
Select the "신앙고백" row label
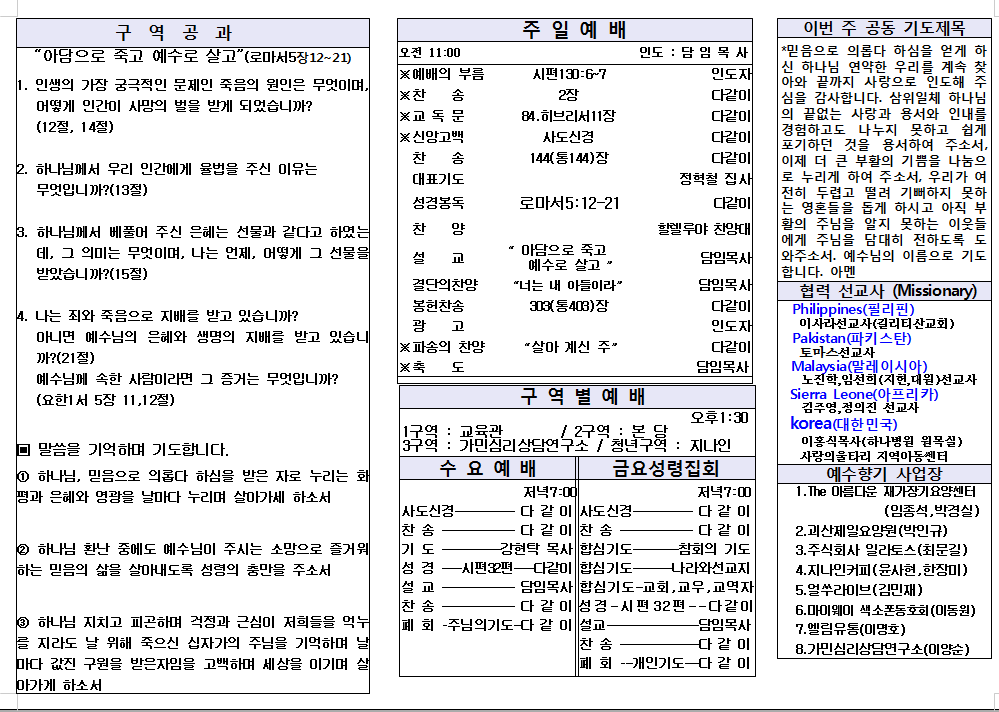(438, 137)
